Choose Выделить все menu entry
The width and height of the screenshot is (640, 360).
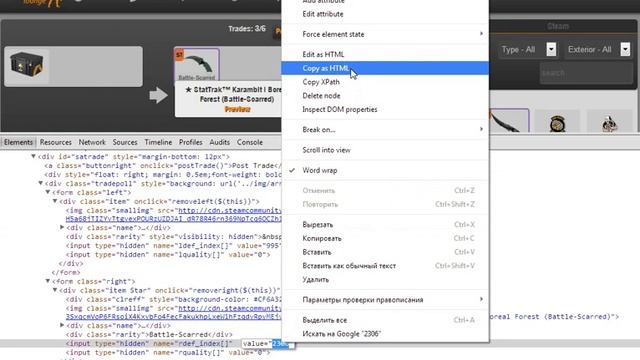click(x=385, y=320)
